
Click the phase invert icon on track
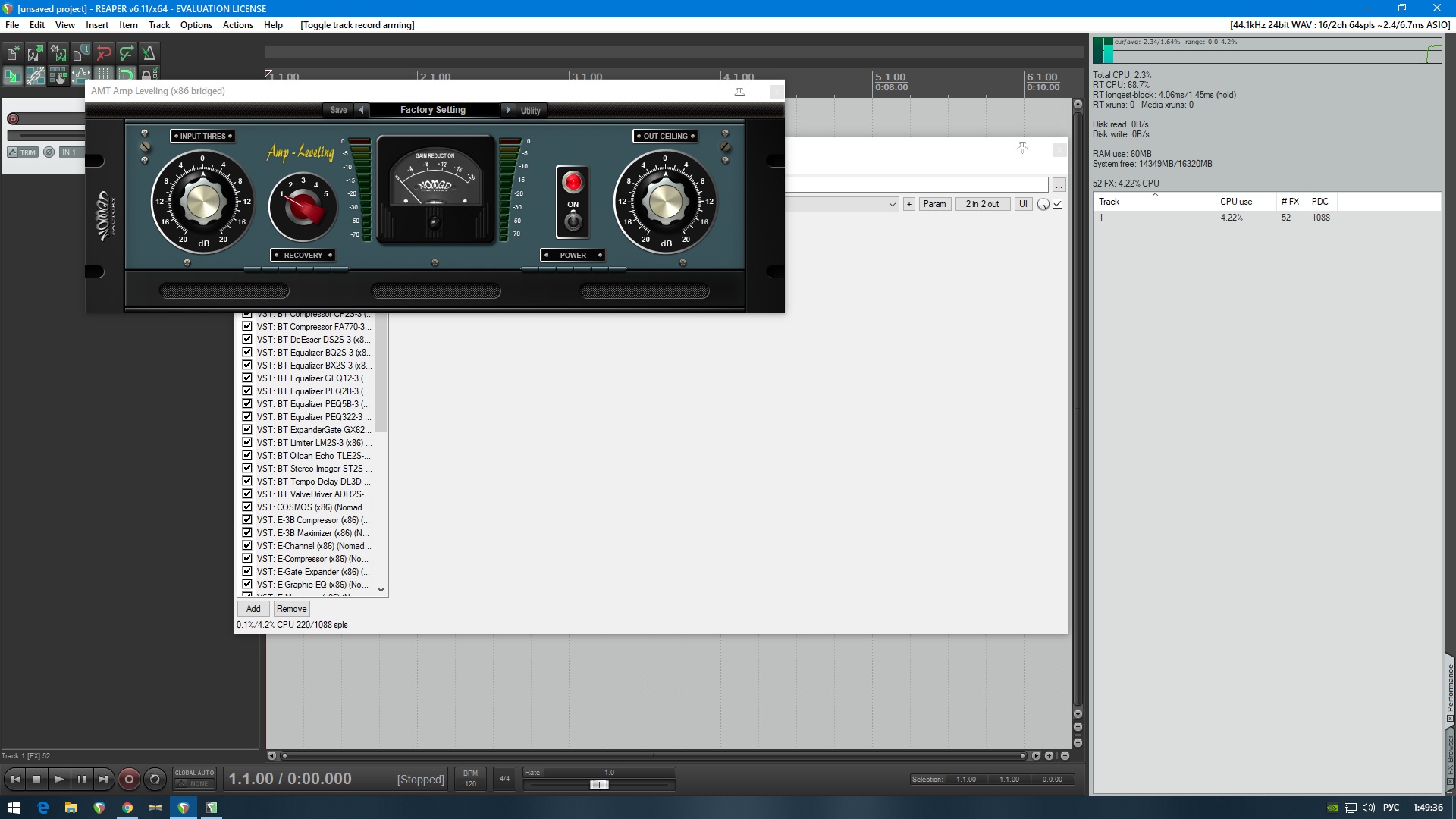[49, 152]
